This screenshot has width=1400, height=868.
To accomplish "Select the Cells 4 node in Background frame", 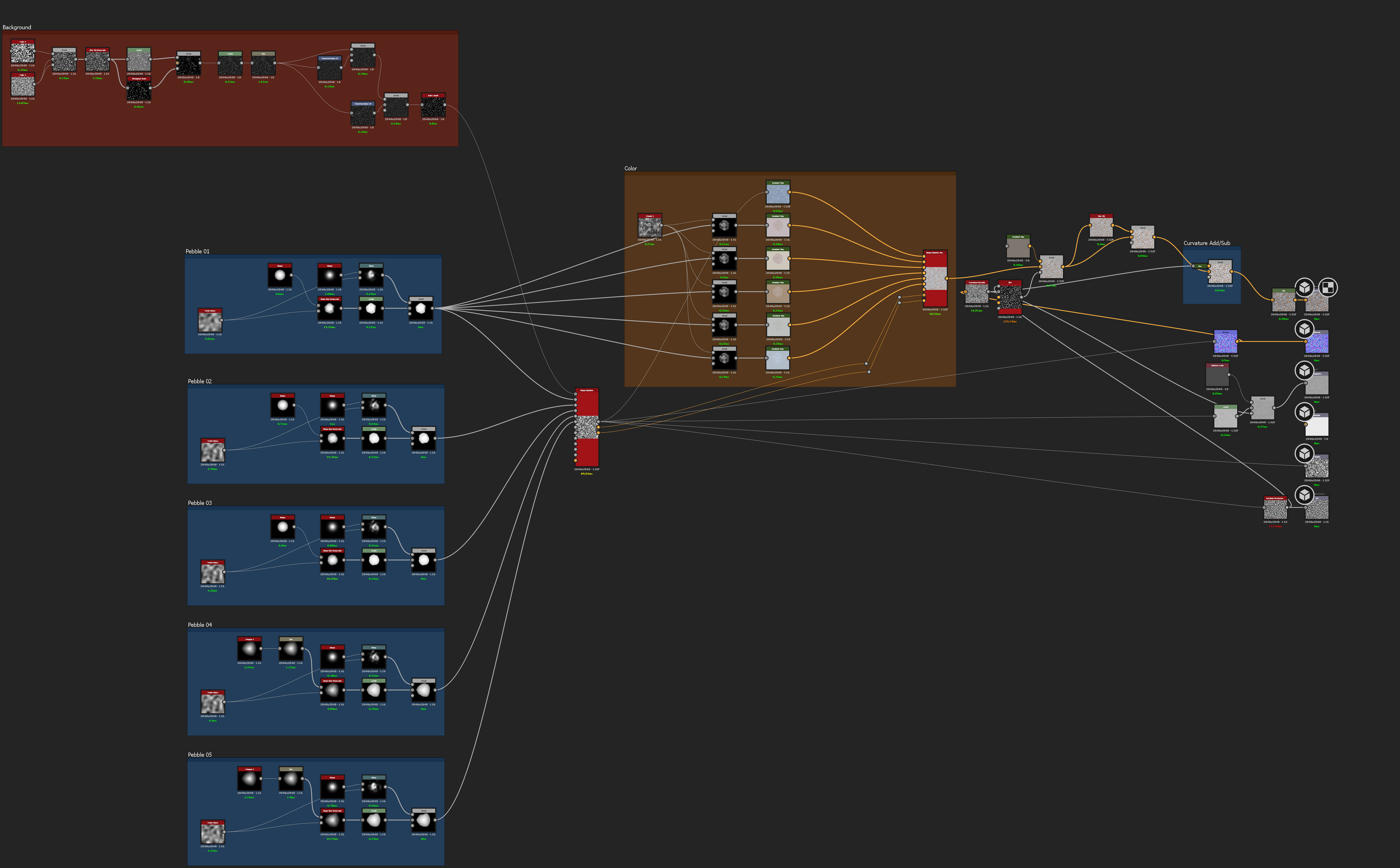I will pyautogui.click(x=22, y=51).
